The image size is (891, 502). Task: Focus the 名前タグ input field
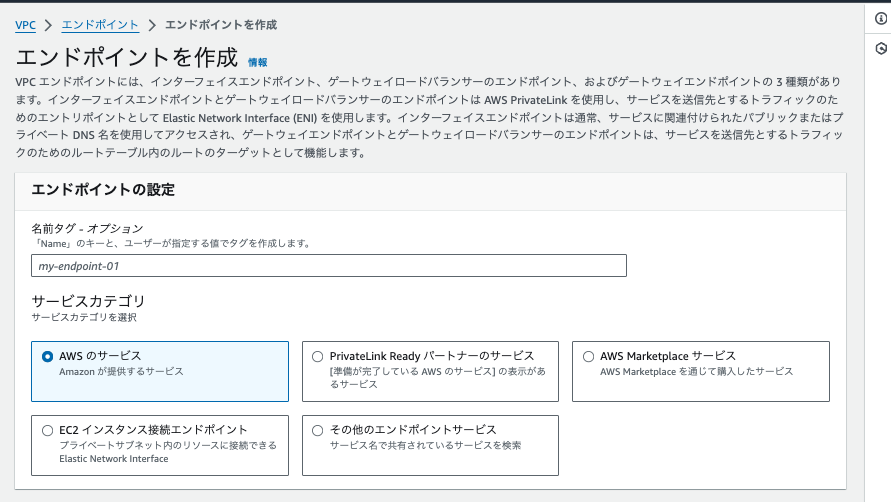click(x=328, y=265)
